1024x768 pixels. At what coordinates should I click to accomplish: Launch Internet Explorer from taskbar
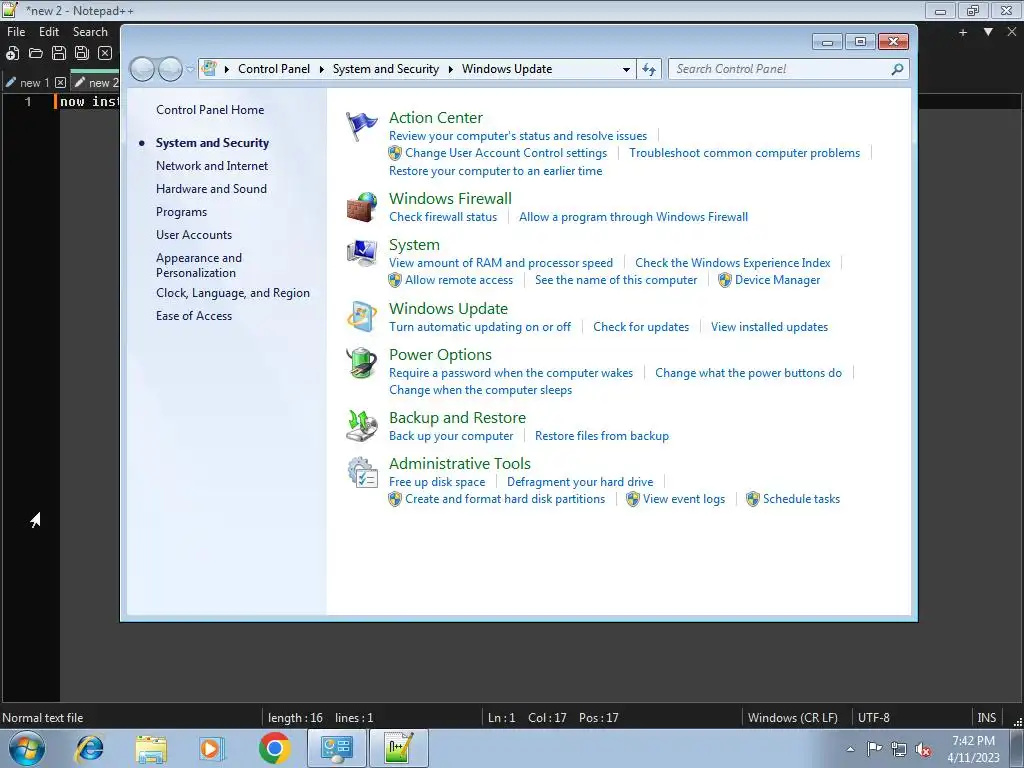(x=89, y=748)
